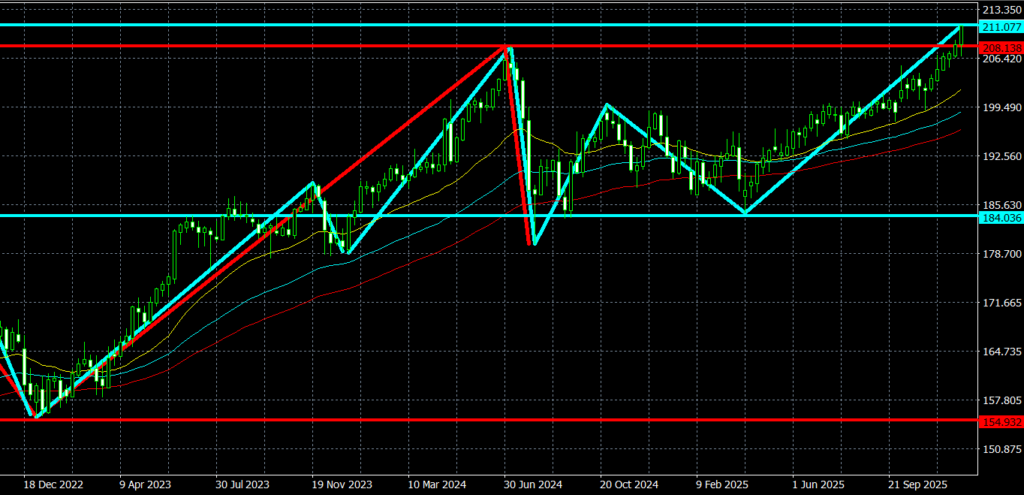Select the red horizontal line at 154.932
Screen dimensions: 1024x495
click(500, 420)
